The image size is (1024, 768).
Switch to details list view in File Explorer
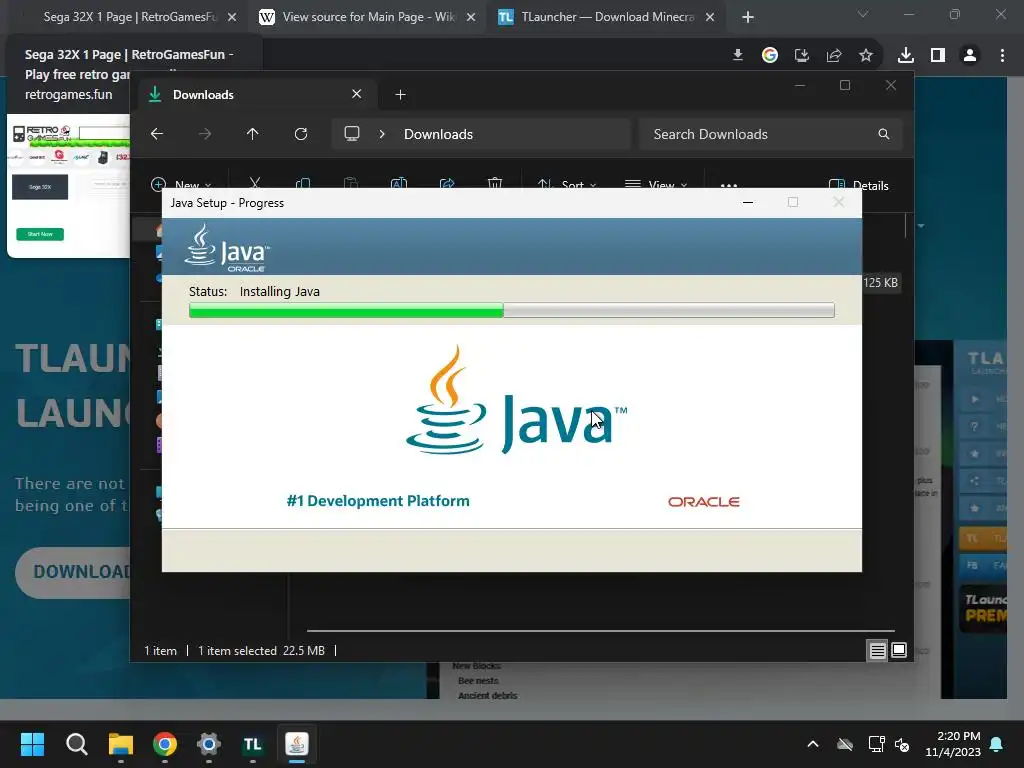(877, 650)
